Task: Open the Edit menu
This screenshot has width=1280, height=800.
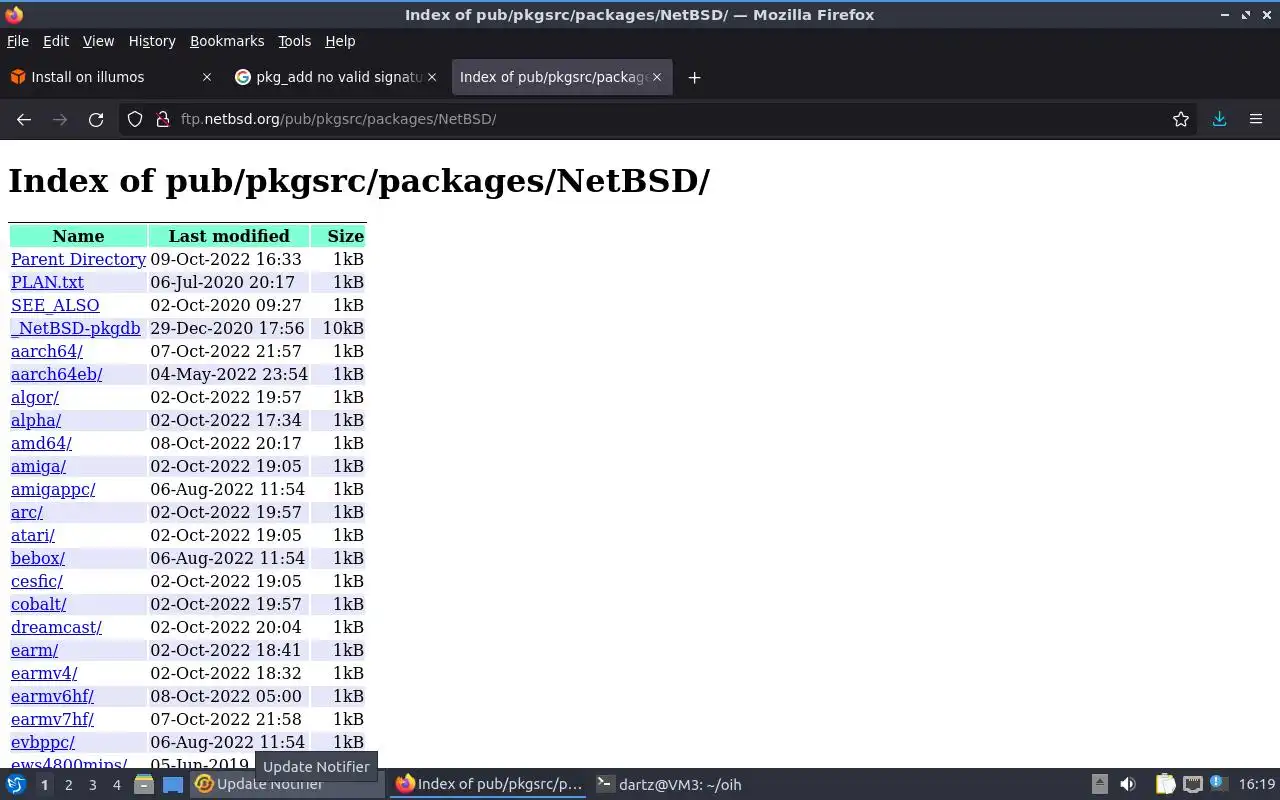Action: tap(56, 41)
